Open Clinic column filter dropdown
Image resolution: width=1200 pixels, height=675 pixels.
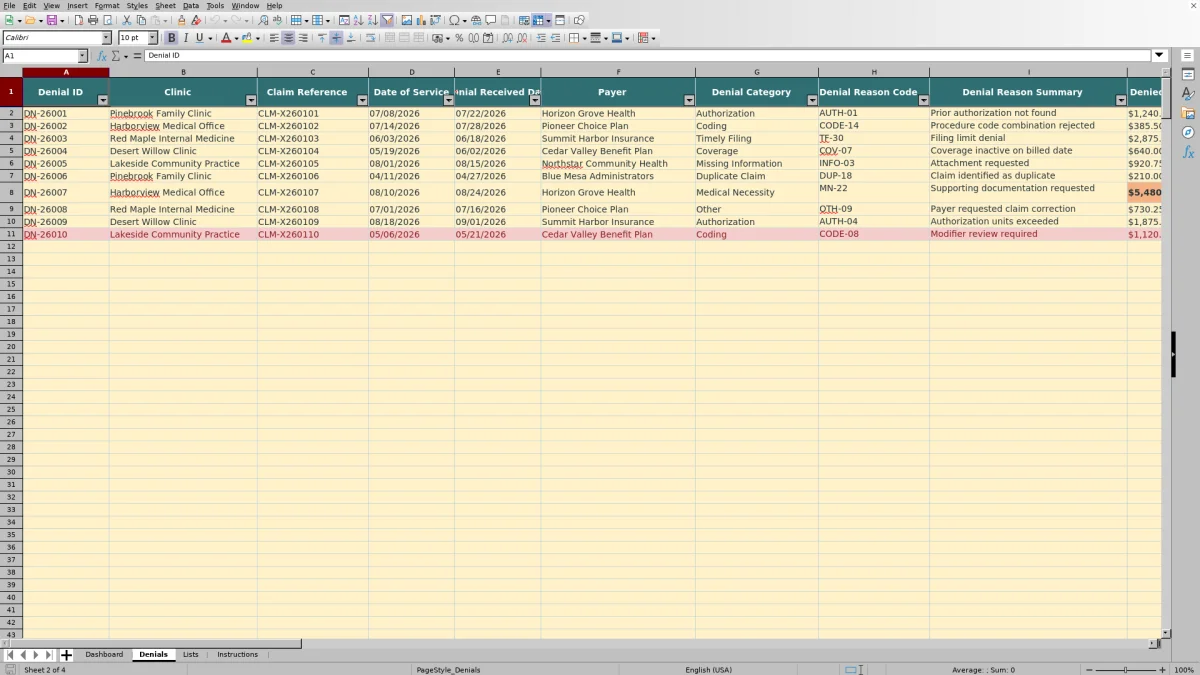click(x=250, y=100)
